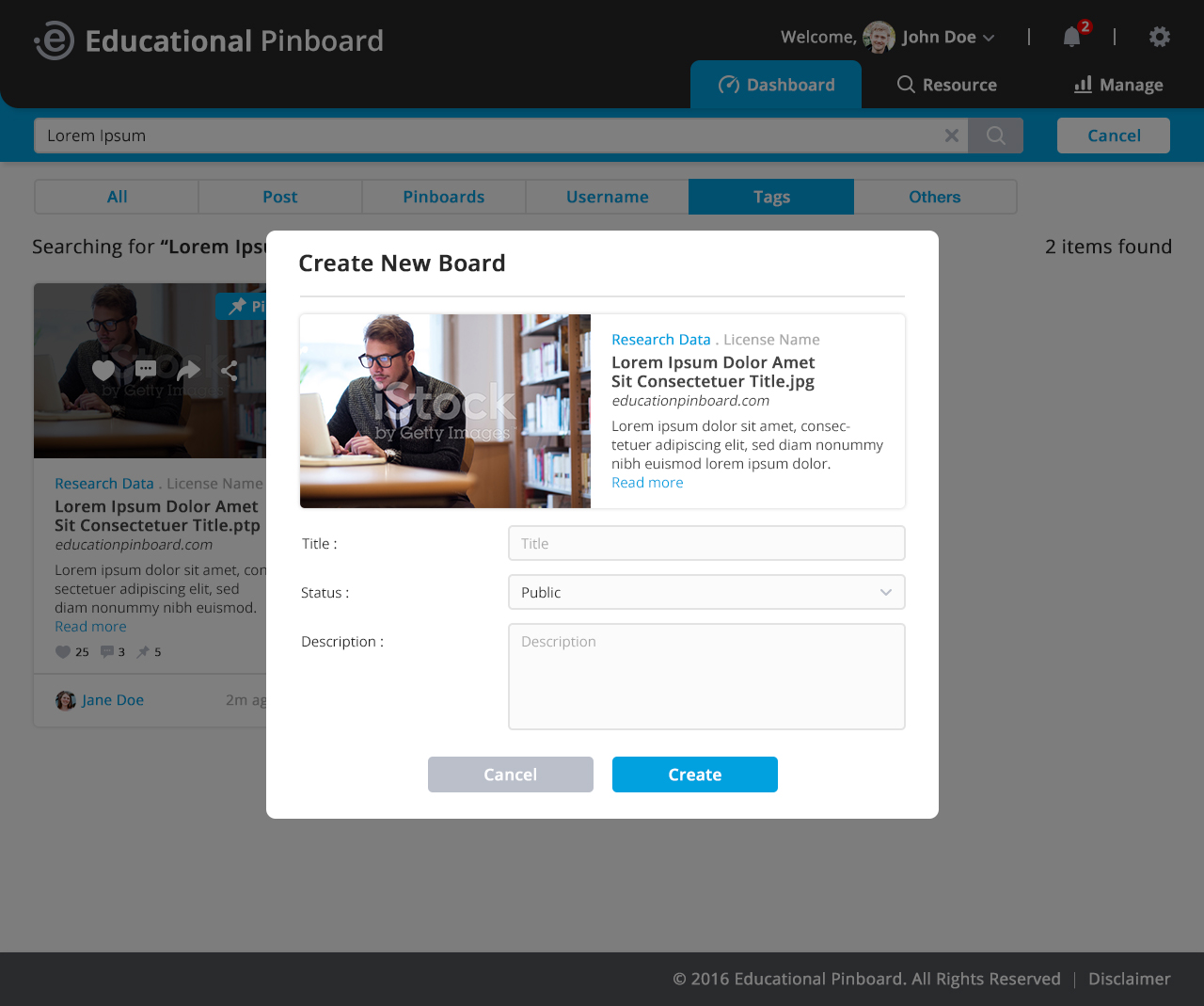1204x1006 pixels.
Task: Click the Educational Pinboard logo icon
Action: (55, 40)
